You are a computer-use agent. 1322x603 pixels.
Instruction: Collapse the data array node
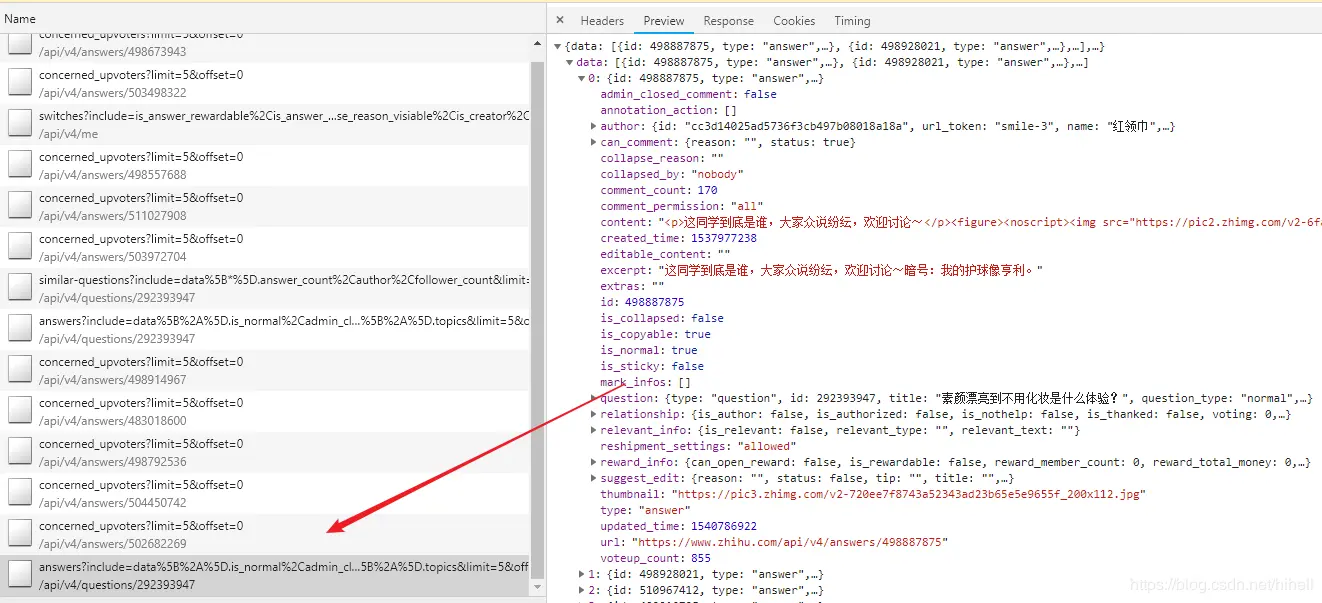pyautogui.click(x=570, y=62)
